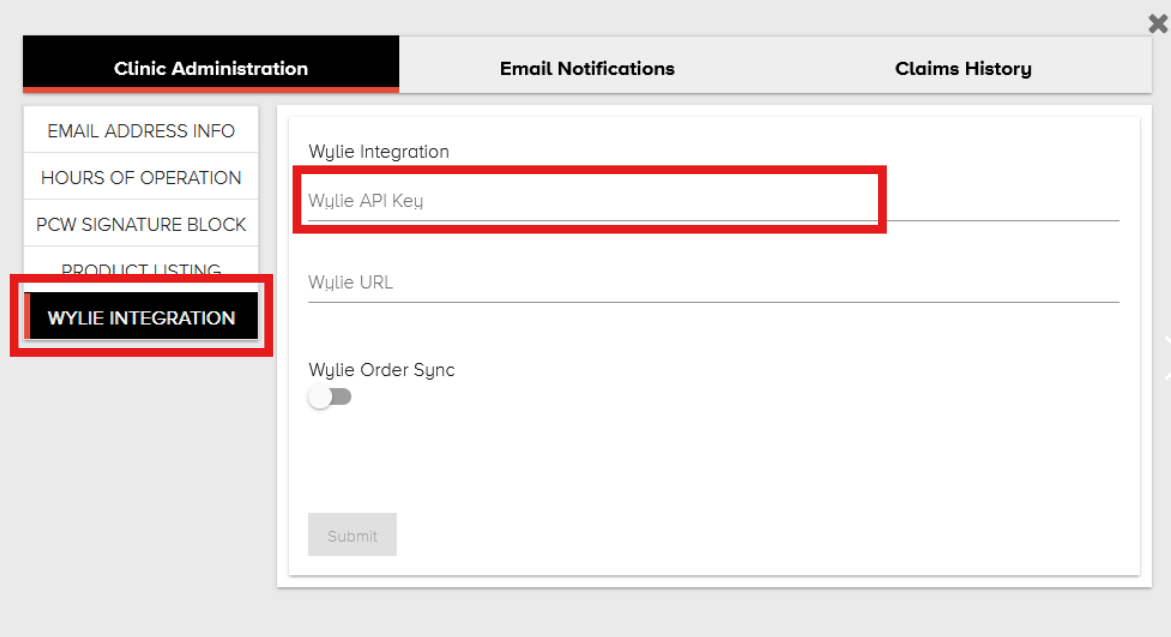
Task: Close the clinic administration dialog
Action: point(1158,24)
